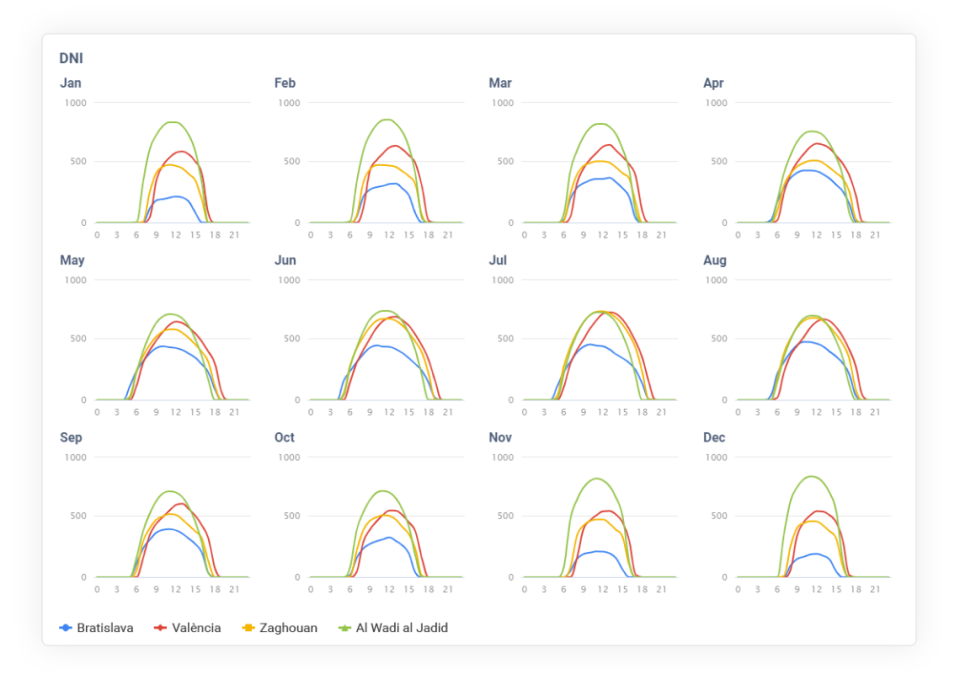Click the 0 axis label in the Sep chart
The width and height of the screenshot is (960, 691).
click(x=83, y=576)
